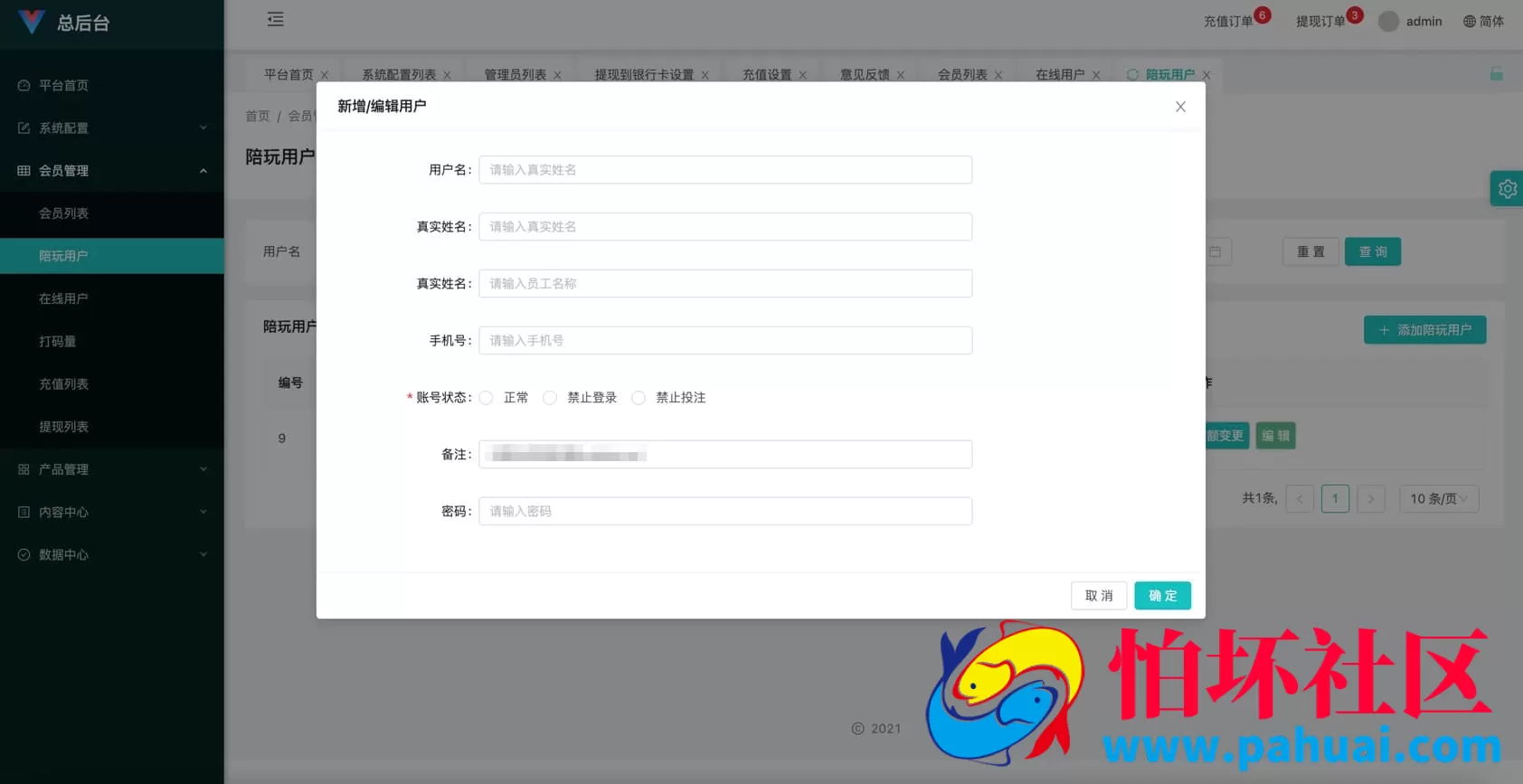Image resolution: width=1523 pixels, height=784 pixels.
Task: Expand the 数据中心 sidebar menu
Action: (x=112, y=554)
